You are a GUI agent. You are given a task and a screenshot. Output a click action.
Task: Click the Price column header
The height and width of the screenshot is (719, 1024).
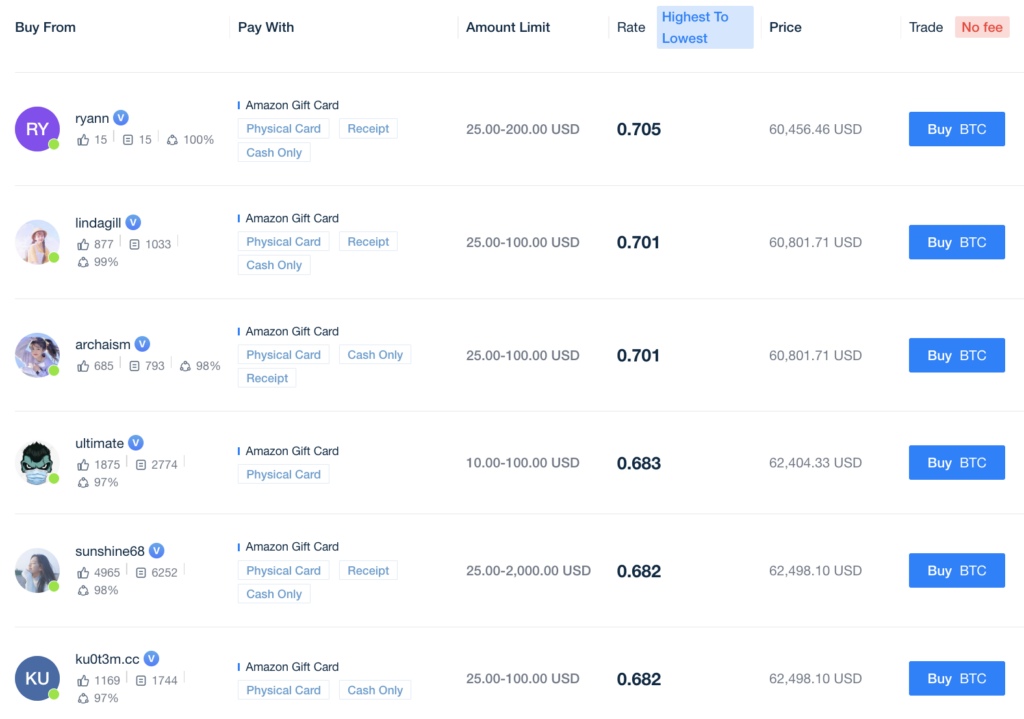785,27
